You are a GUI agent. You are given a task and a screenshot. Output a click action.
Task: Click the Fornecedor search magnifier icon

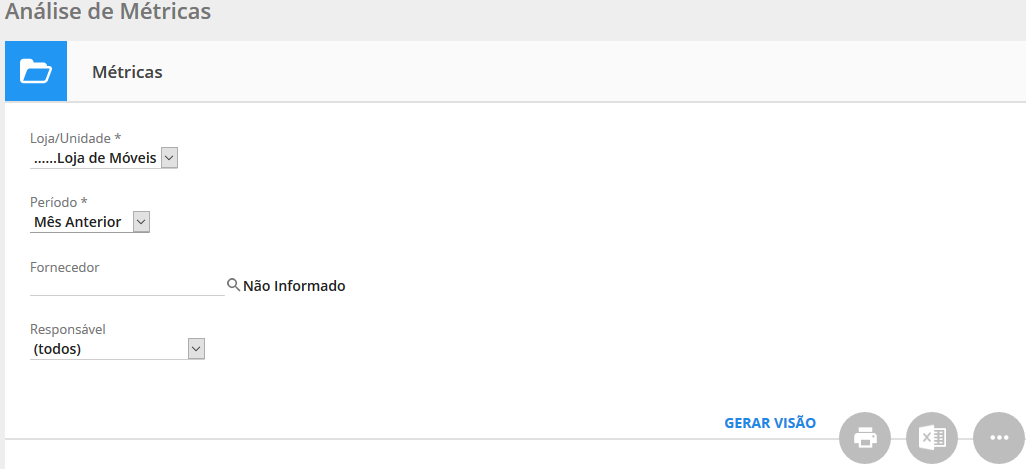(233, 285)
